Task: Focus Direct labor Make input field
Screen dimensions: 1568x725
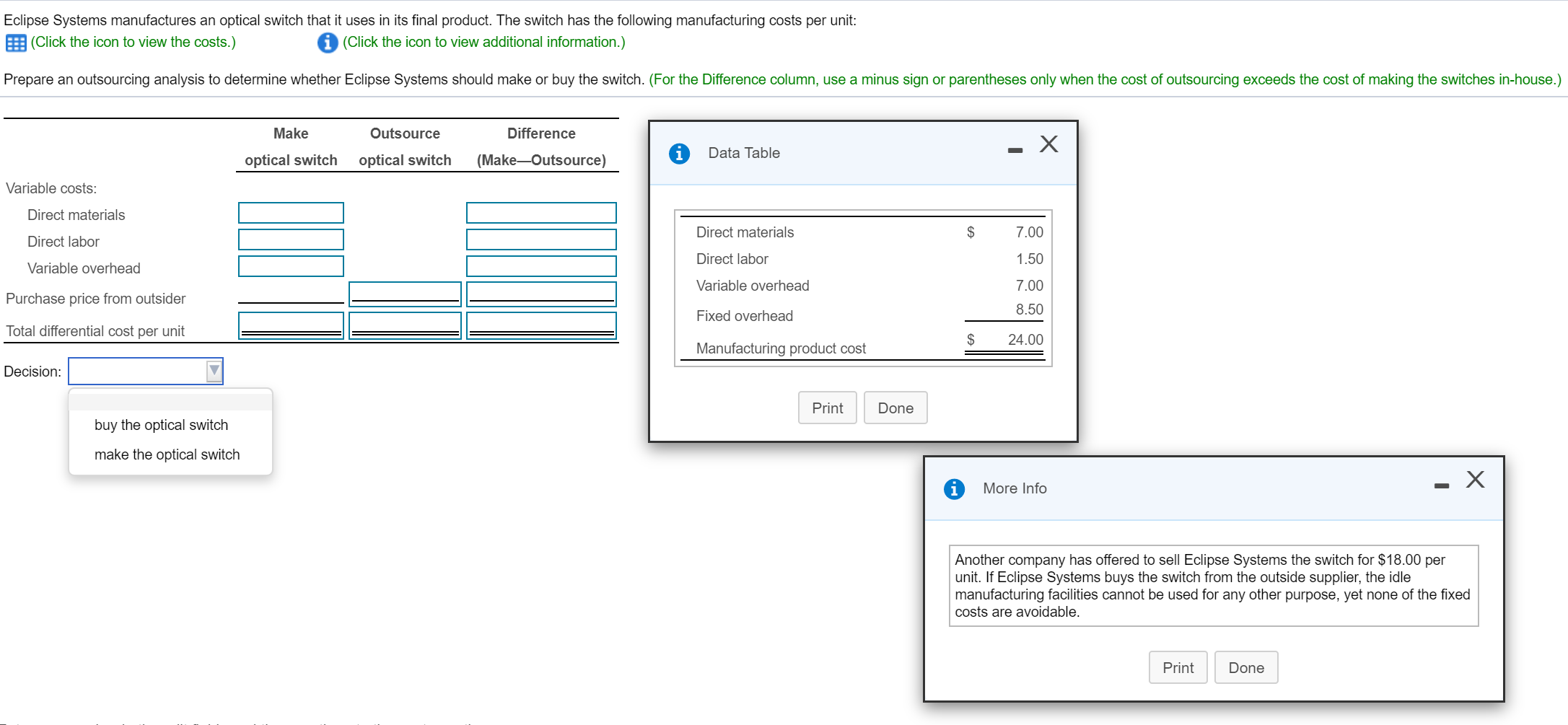Action: pos(292,240)
